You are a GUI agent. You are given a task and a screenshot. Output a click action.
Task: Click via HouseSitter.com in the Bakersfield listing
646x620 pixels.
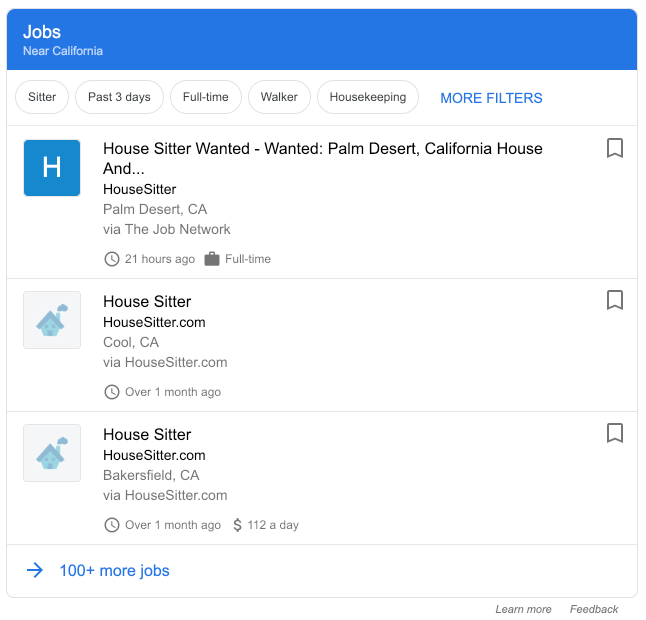(x=165, y=495)
